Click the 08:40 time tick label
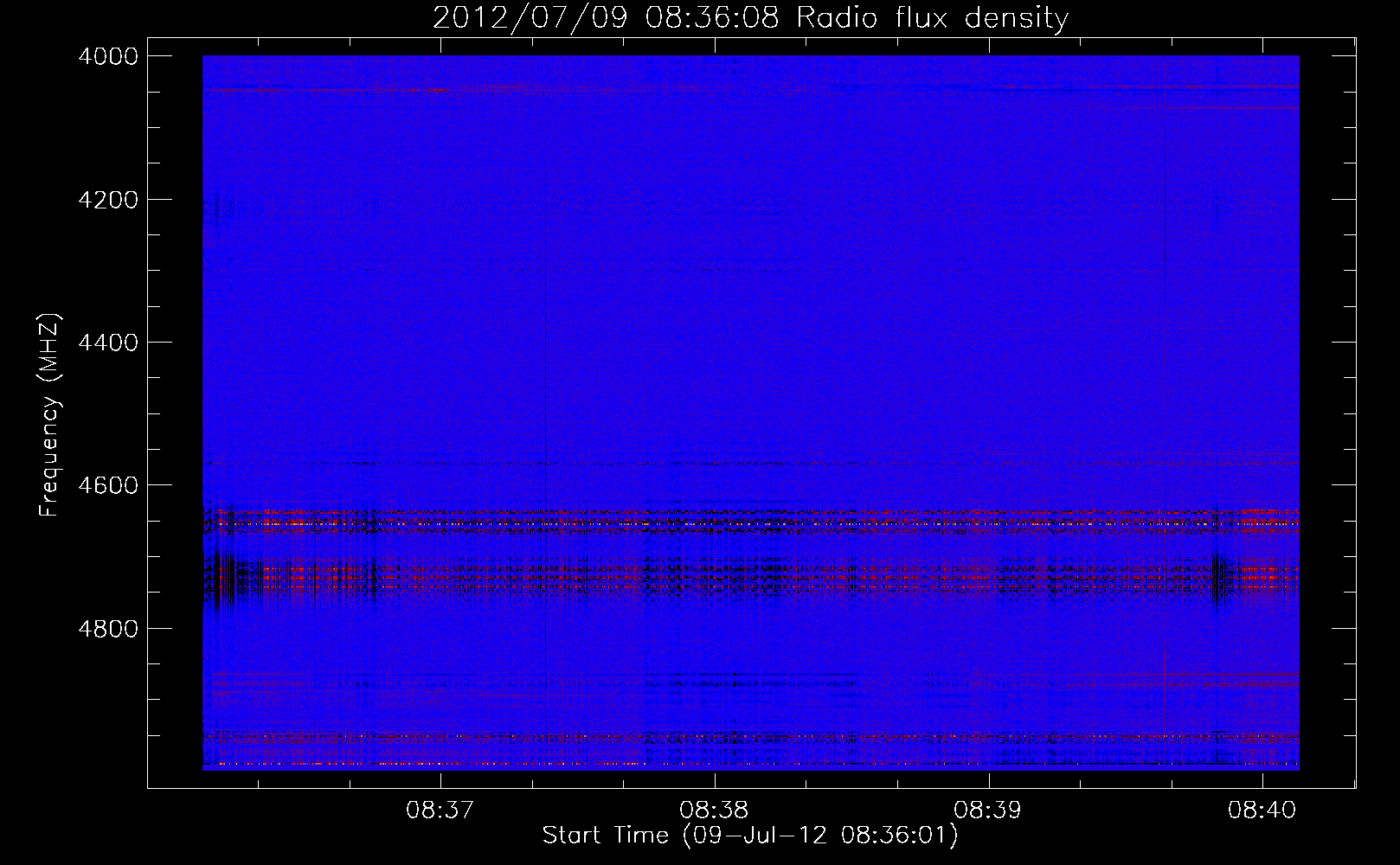Viewport: 1400px width, 865px height. 1262,811
